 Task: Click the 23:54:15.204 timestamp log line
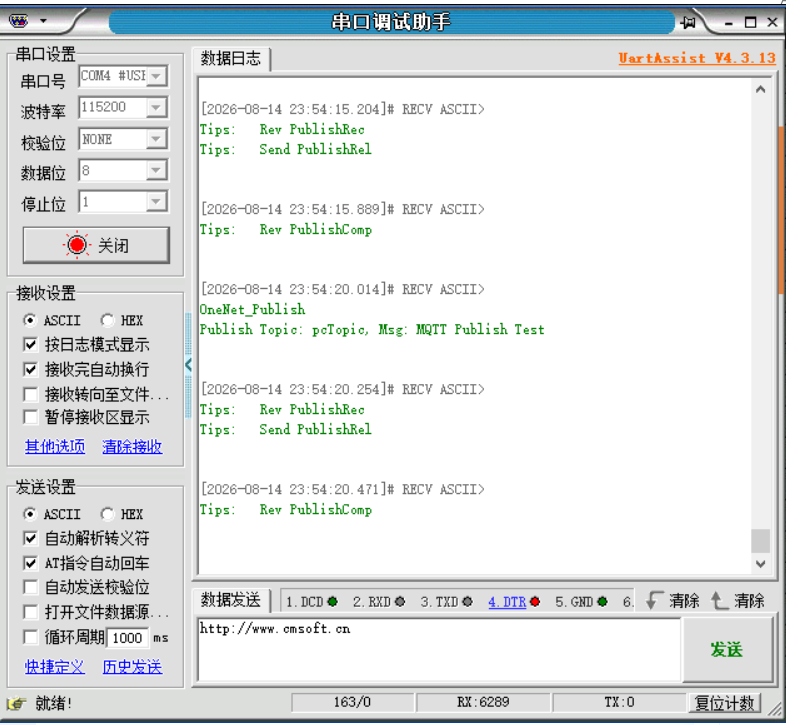342,109
